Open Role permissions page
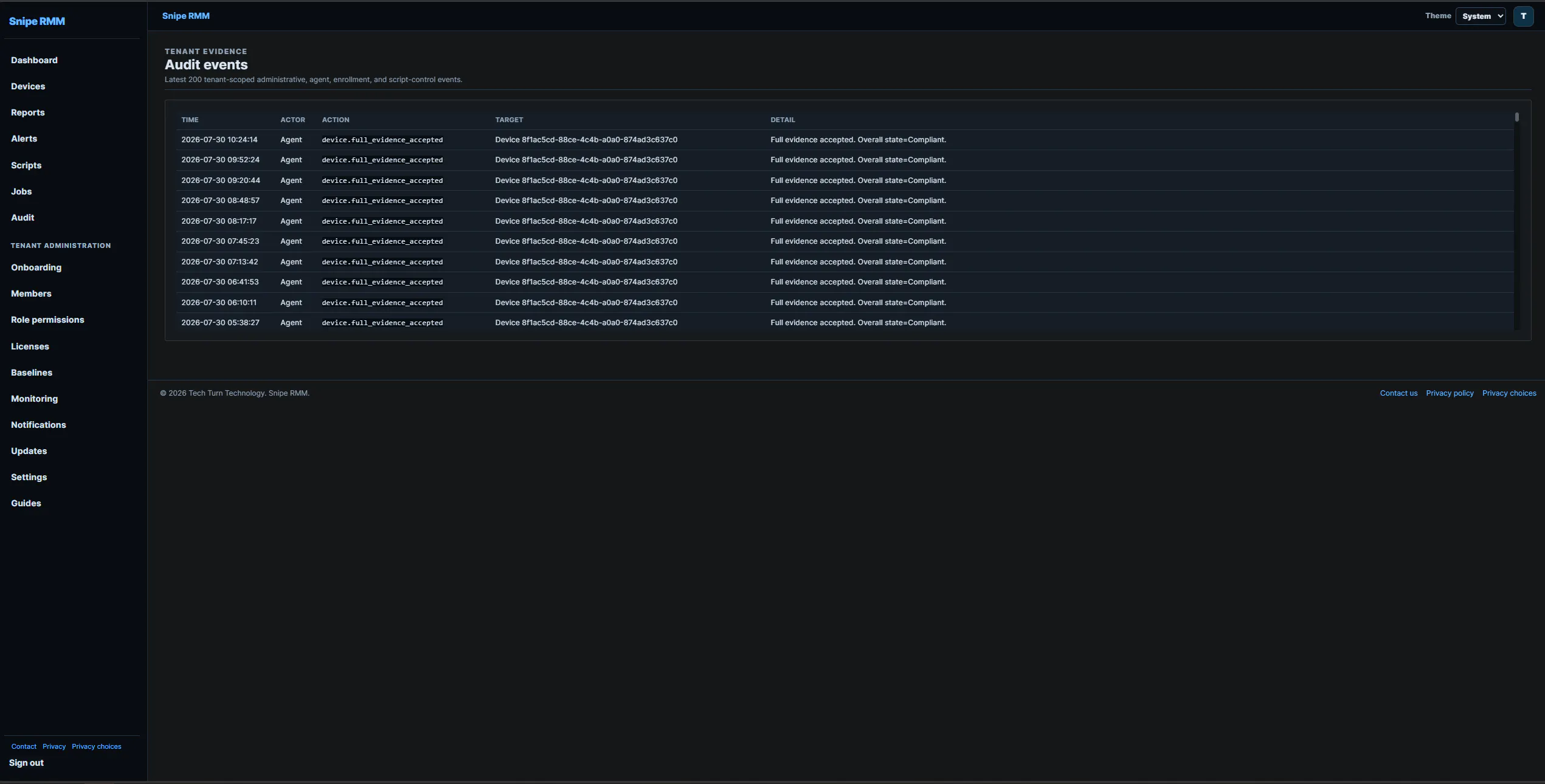Screen dimensions: 1545x784 tap(47, 320)
